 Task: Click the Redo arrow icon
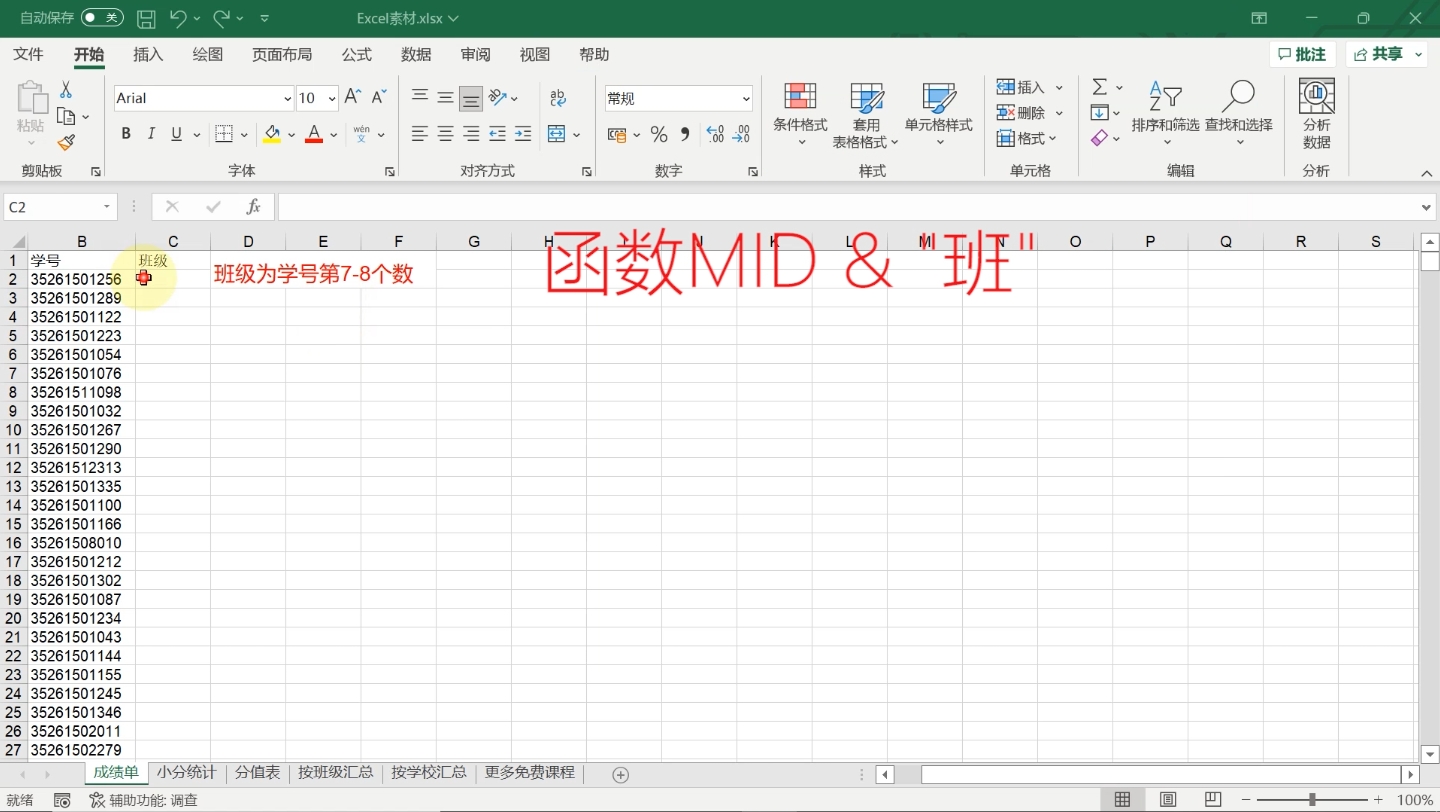(222, 18)
